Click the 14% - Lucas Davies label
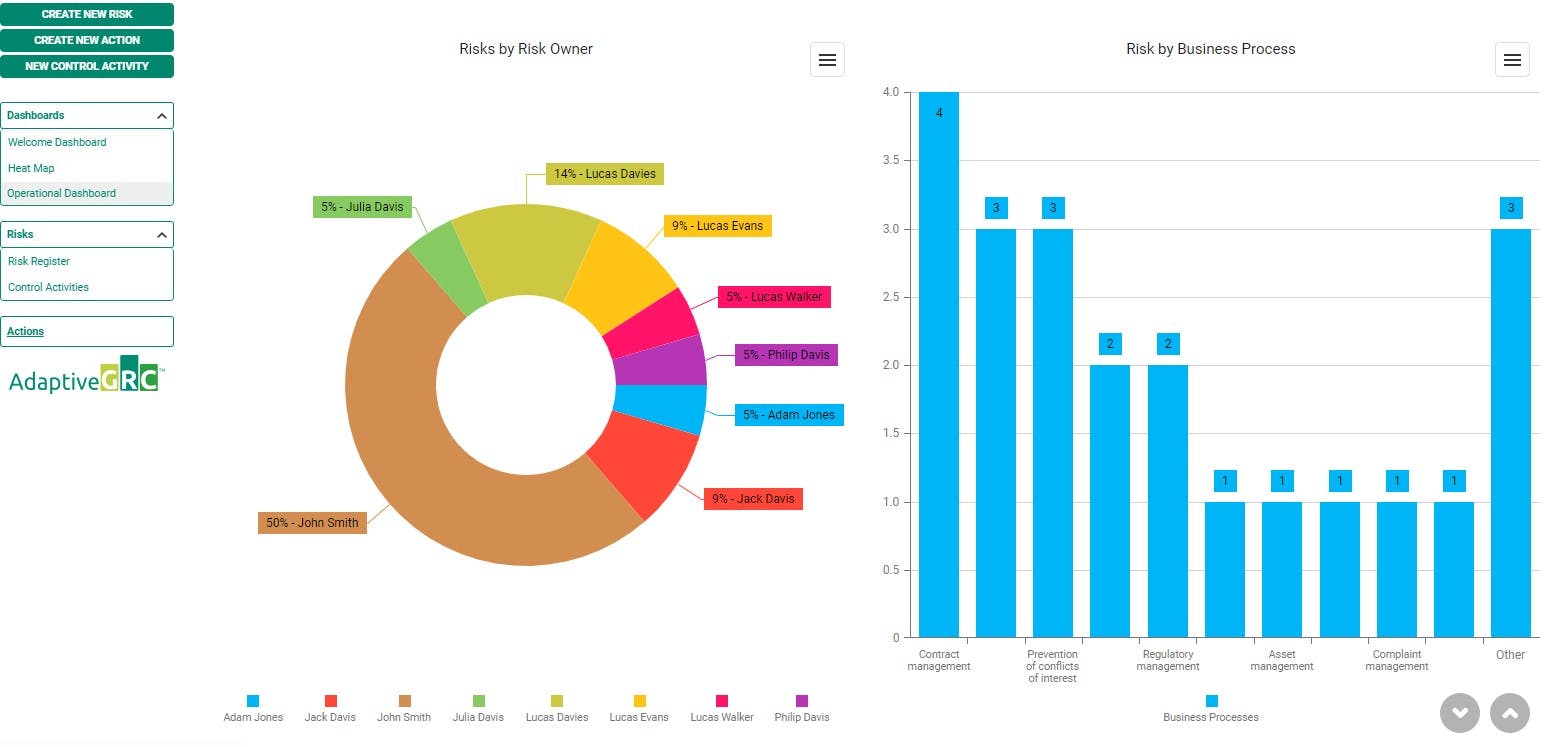The image size is (1556, 747). [605, 174]
